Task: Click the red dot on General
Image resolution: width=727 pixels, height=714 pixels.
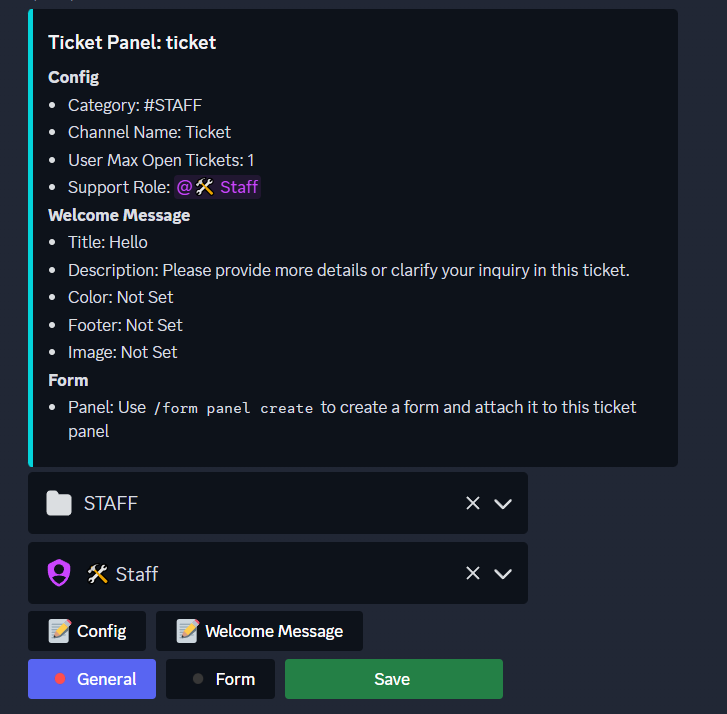Action: pos(60,679)
